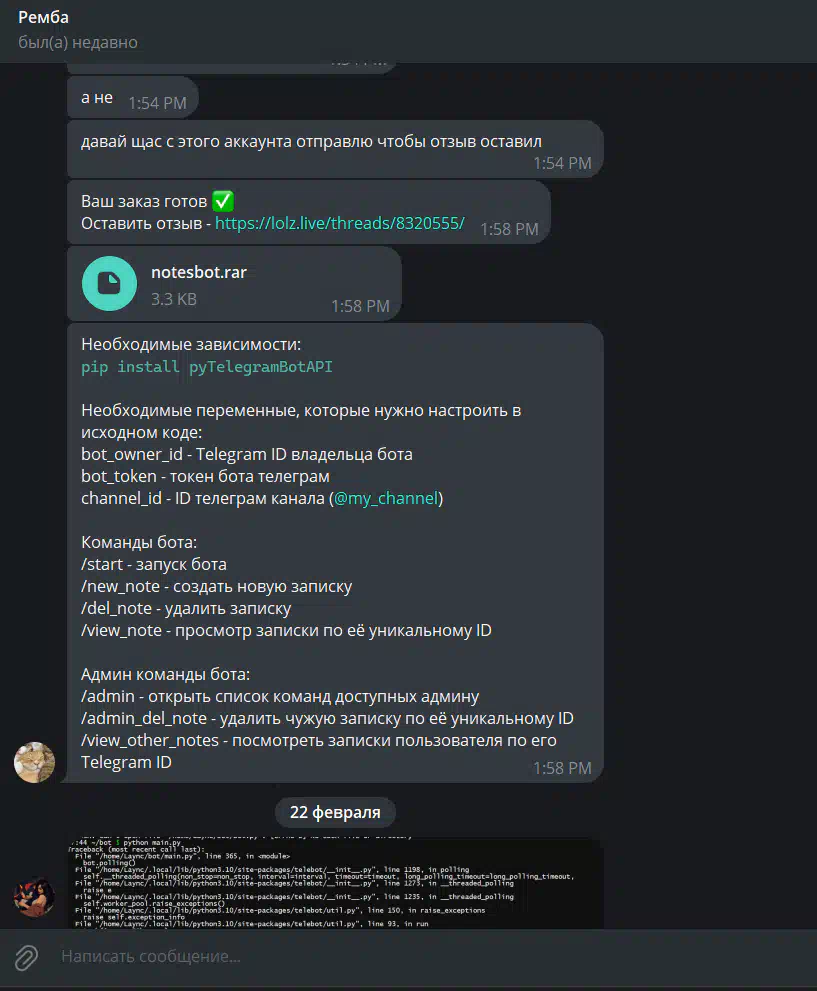
Task: Click the 'давай щас с этого аккаунта' message
Action: point(335,149)
